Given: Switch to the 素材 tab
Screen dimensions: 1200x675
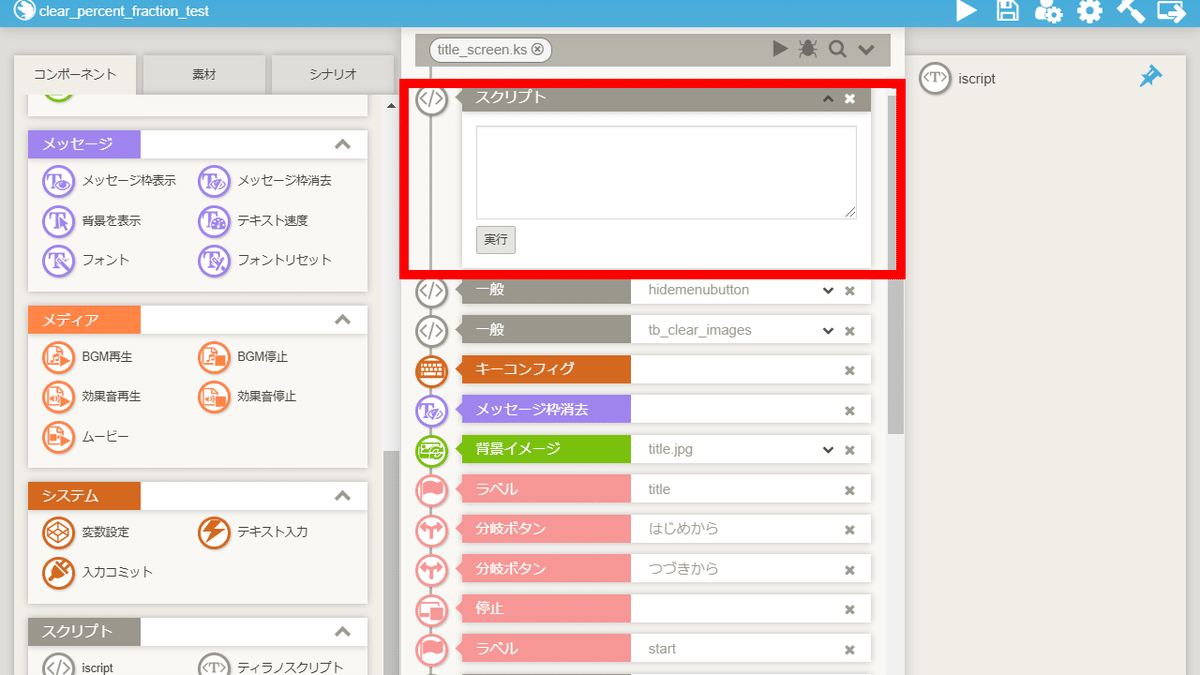Looking at the screenshot, I should point(204,74).
